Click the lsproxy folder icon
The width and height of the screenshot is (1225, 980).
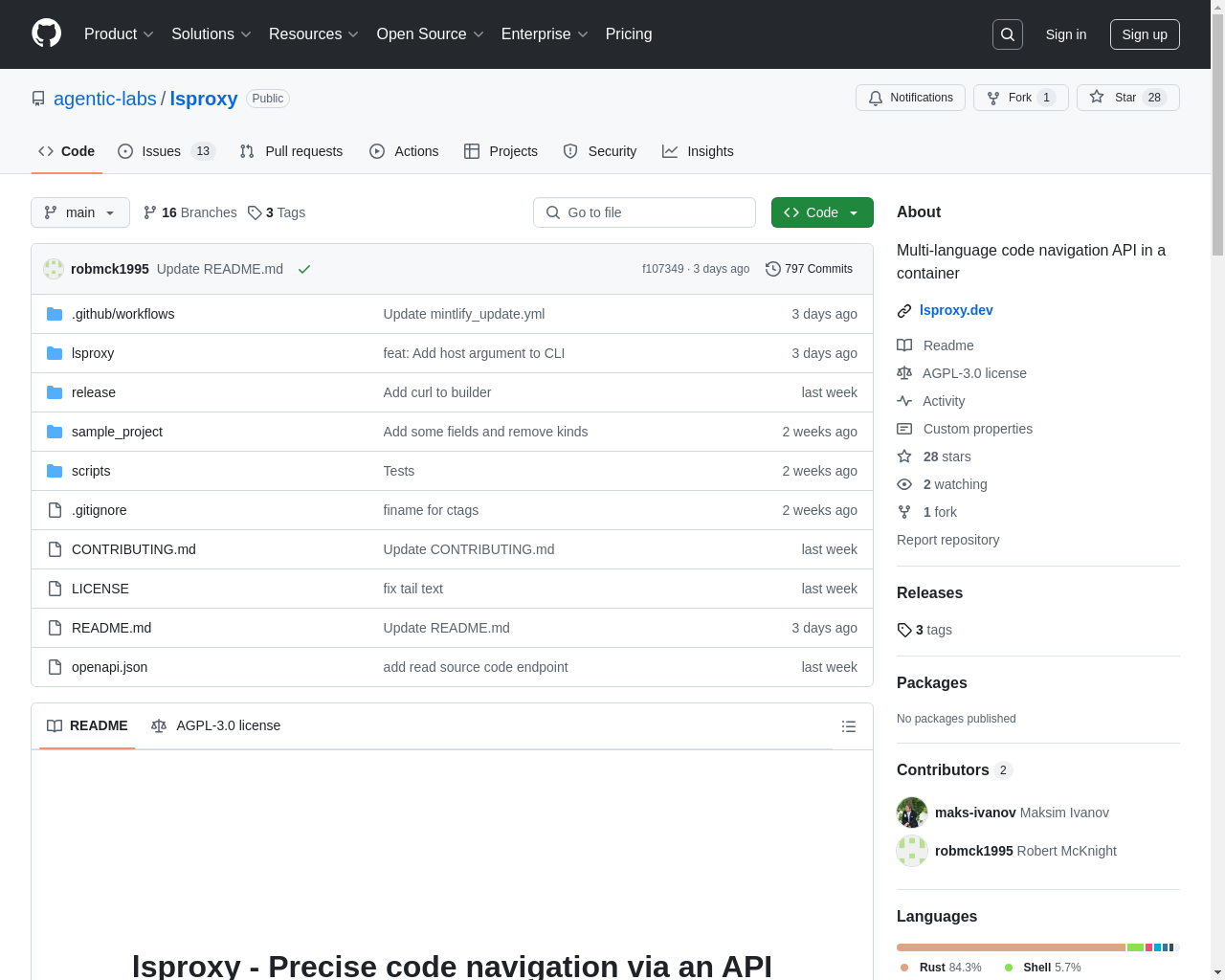pos(55,353)
